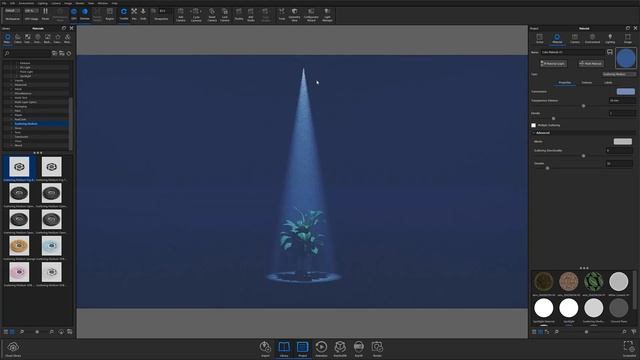Open the Edit menu
This screenshot has width=640, height=360.
[x=12, y=3]
